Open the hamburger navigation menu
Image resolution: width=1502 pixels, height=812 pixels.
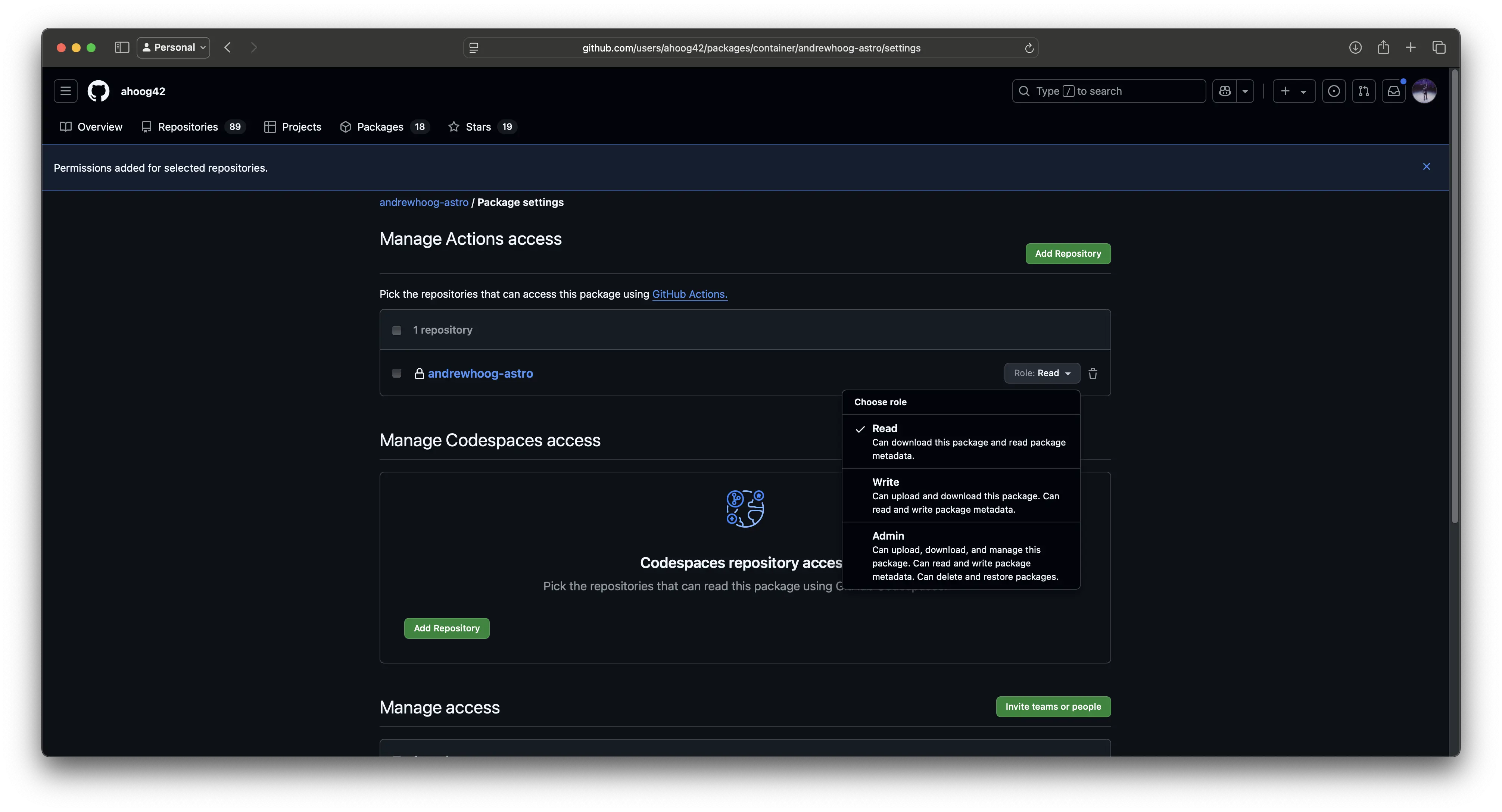click(x=65, y=91)
